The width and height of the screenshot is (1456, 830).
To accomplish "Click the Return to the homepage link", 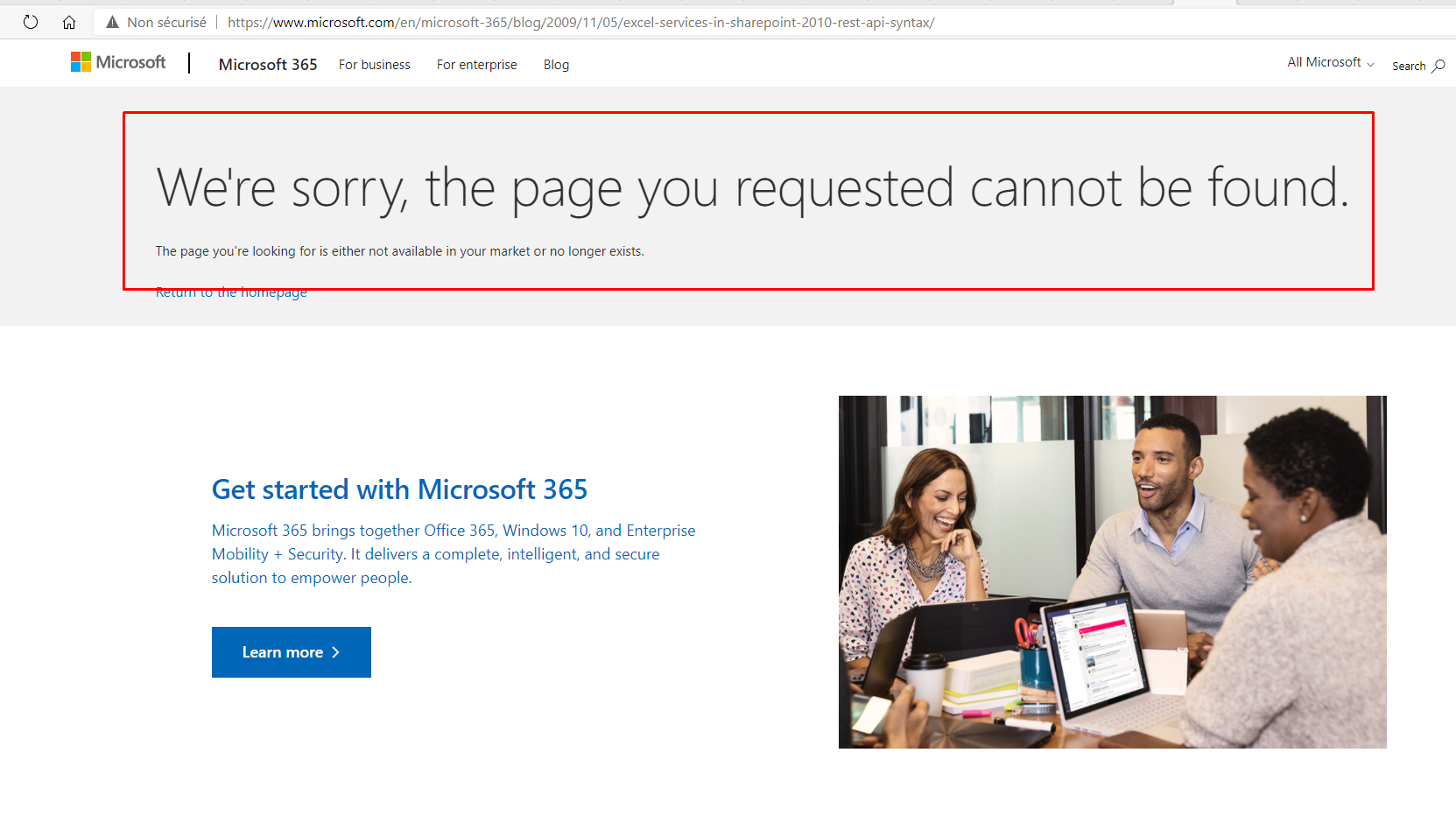I will click(x=231, y=292).
